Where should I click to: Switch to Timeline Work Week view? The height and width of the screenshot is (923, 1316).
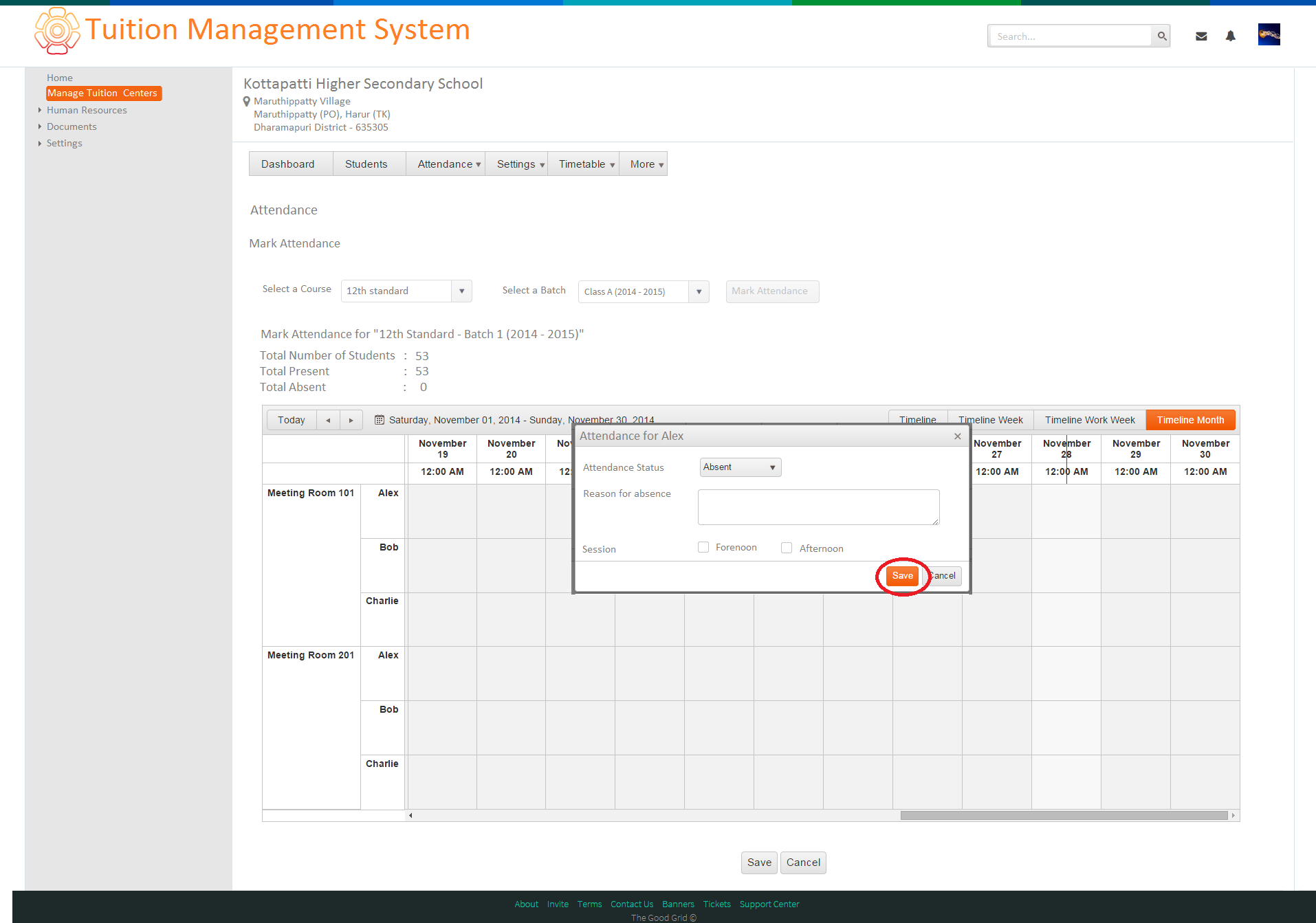tap(1090, 420)
